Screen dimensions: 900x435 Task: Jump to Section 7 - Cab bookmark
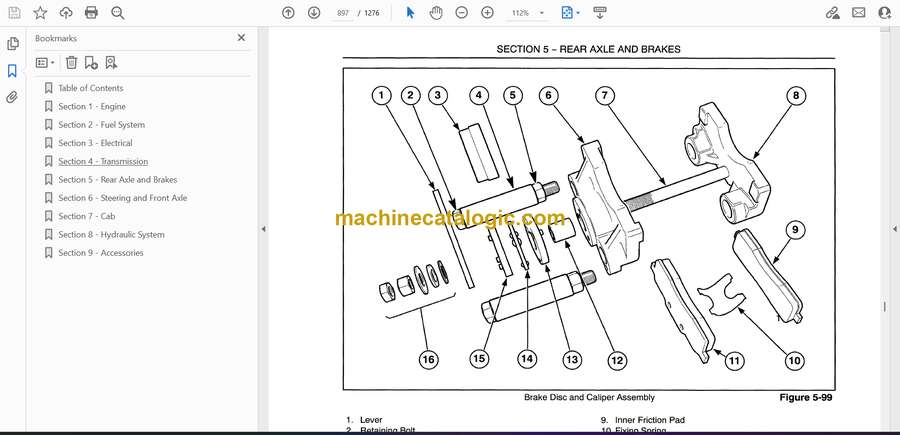87,216
